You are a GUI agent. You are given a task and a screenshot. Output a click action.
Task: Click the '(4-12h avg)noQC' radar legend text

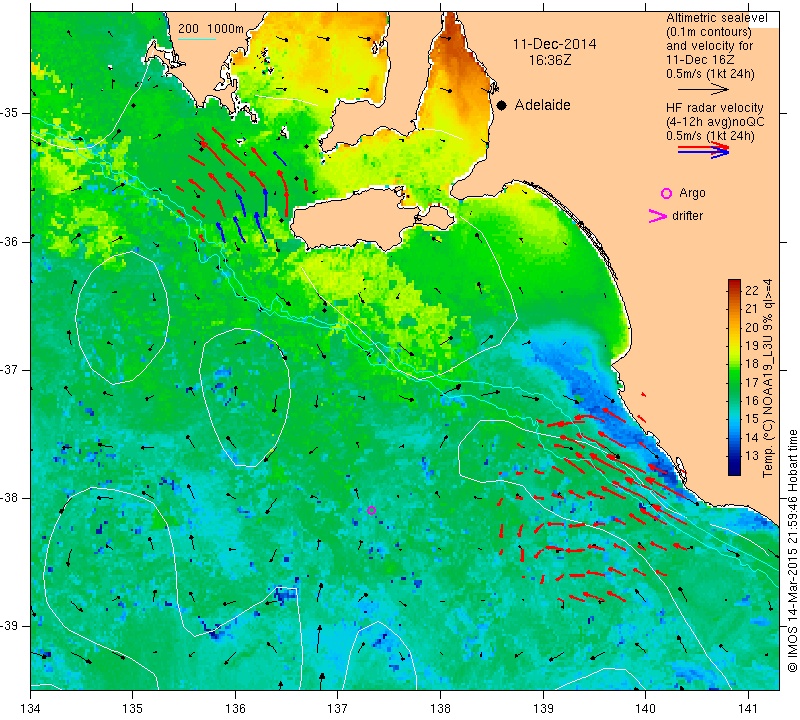(715, 122)
